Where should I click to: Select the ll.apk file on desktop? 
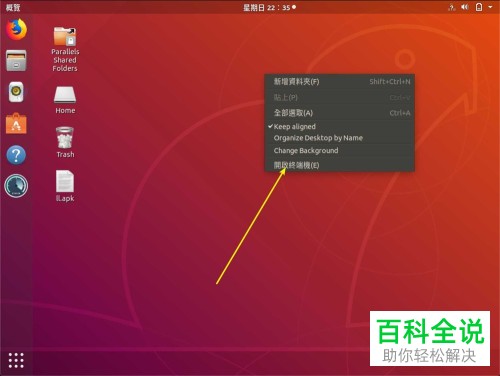click(65, 186)
